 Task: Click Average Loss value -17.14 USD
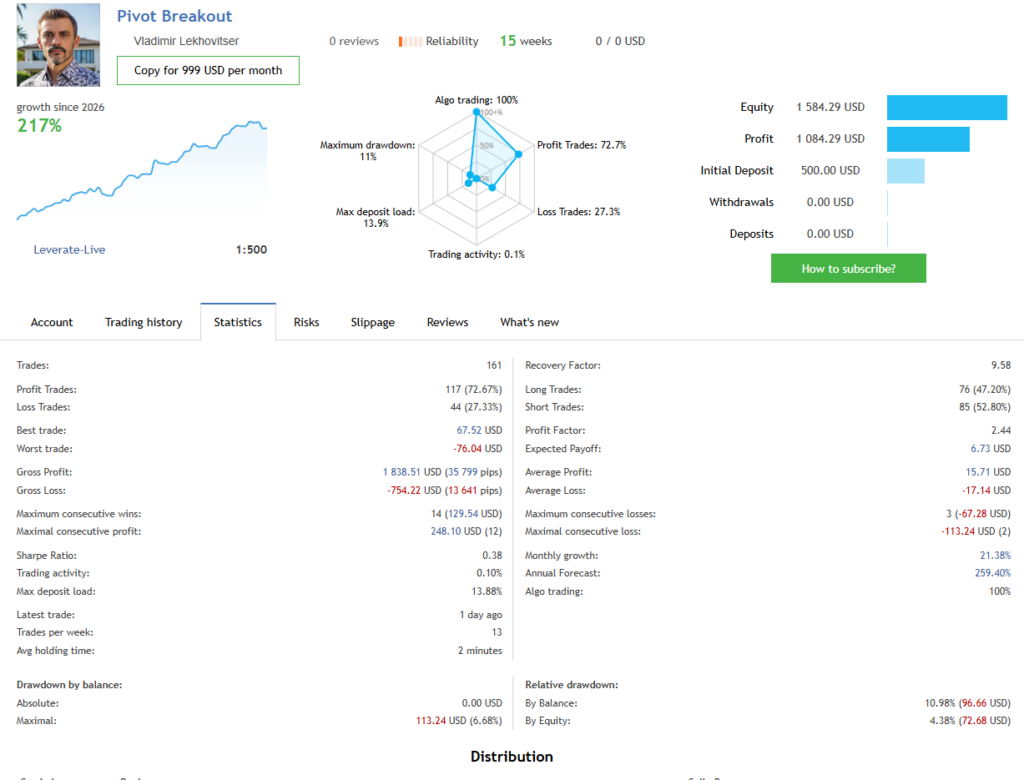986,491
